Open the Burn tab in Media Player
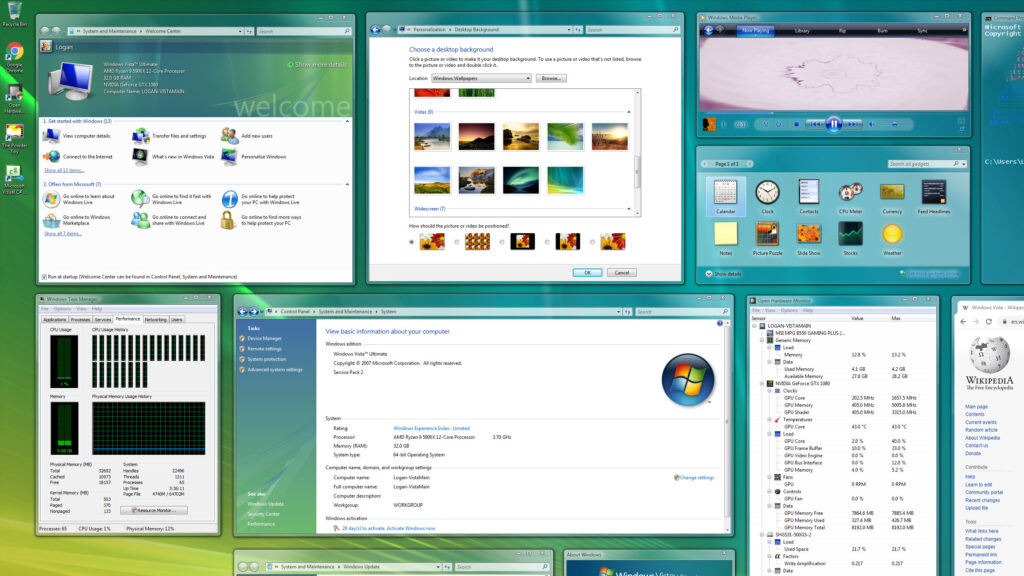This screenshot has height=576, width=1024. [x=882, y=31]
